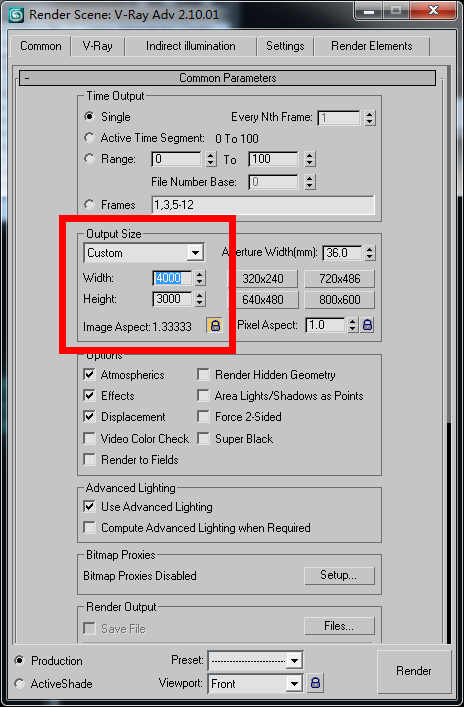Toggle the Viewport lock icon

click(x=315, y=683)
